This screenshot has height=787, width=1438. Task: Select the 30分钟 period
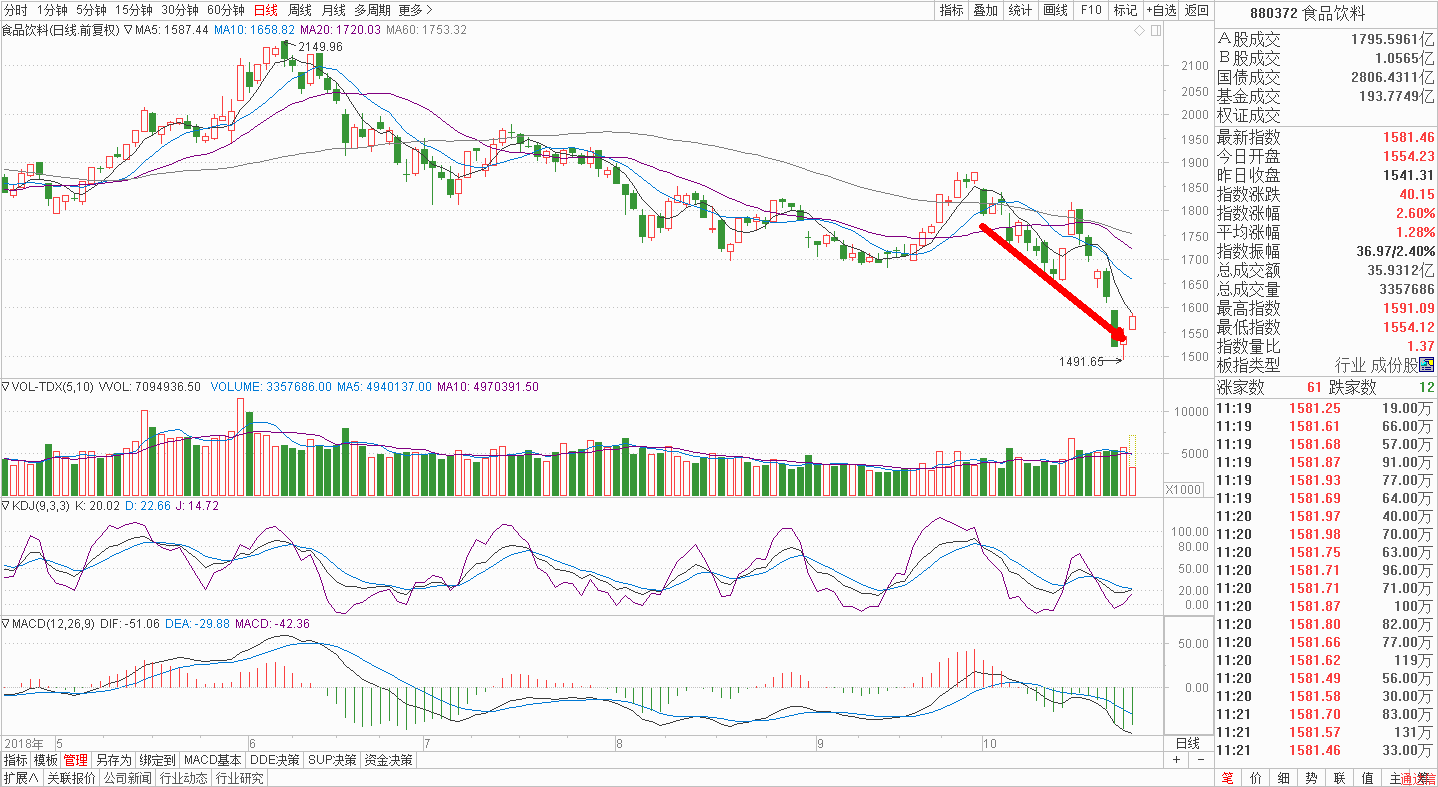pyautogui.click(x=179, y=10)
